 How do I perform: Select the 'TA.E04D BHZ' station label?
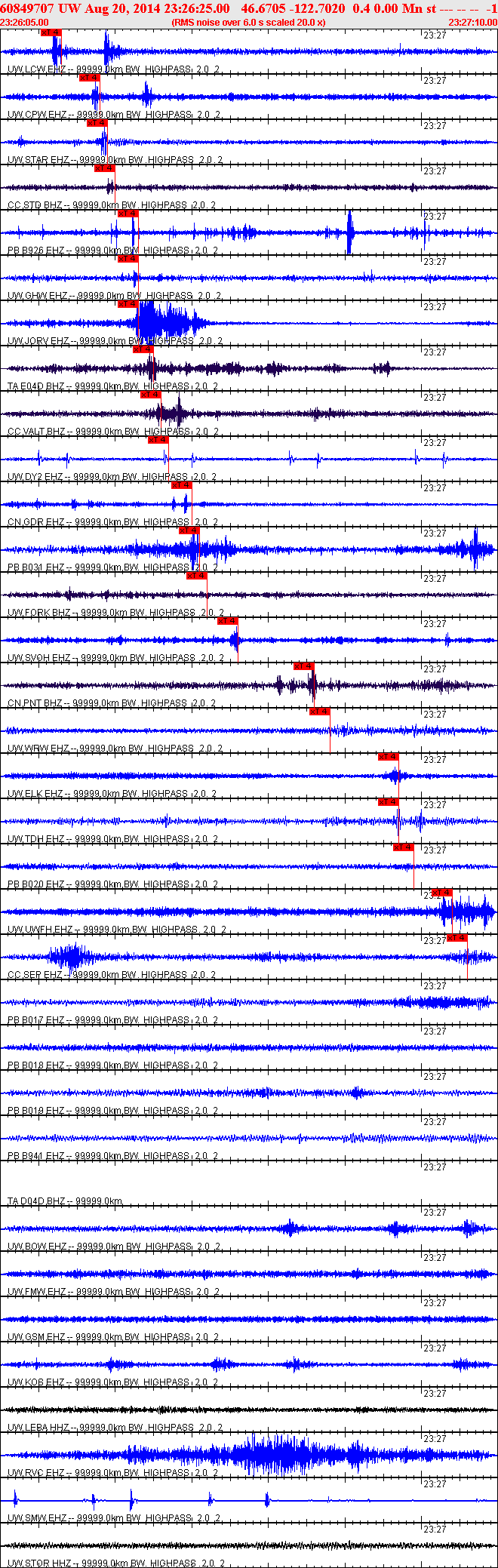tap(36, 386)
